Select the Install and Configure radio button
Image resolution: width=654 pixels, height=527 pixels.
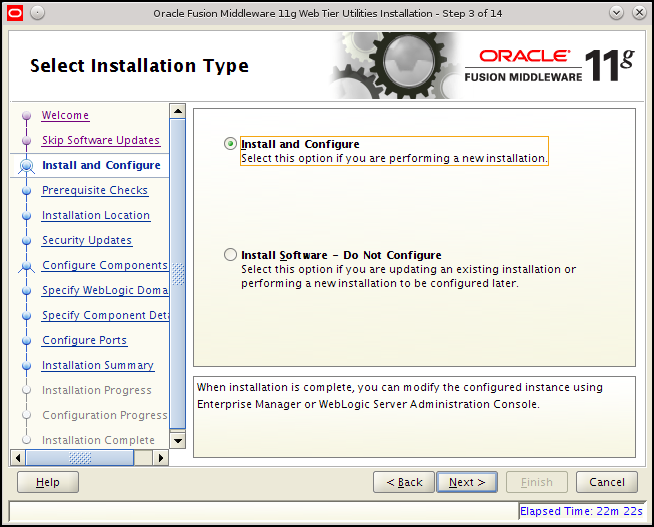(x=230, y=144)
